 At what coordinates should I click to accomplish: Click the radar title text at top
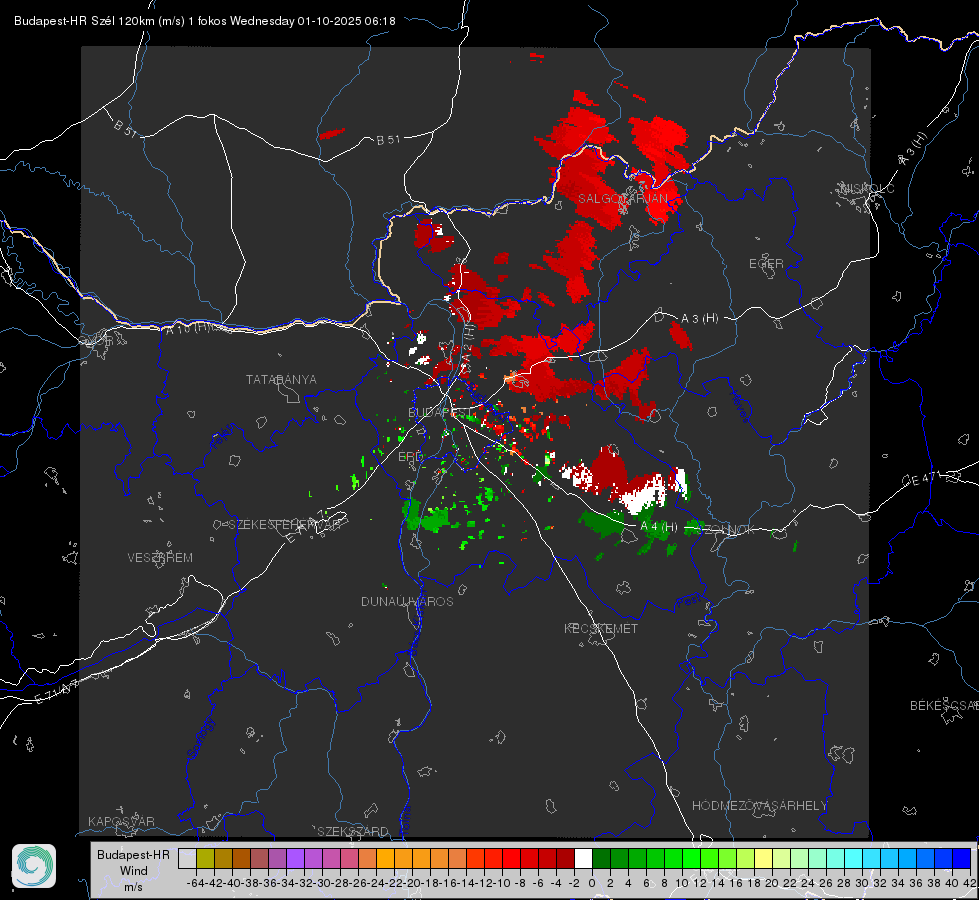coord(205,21)
